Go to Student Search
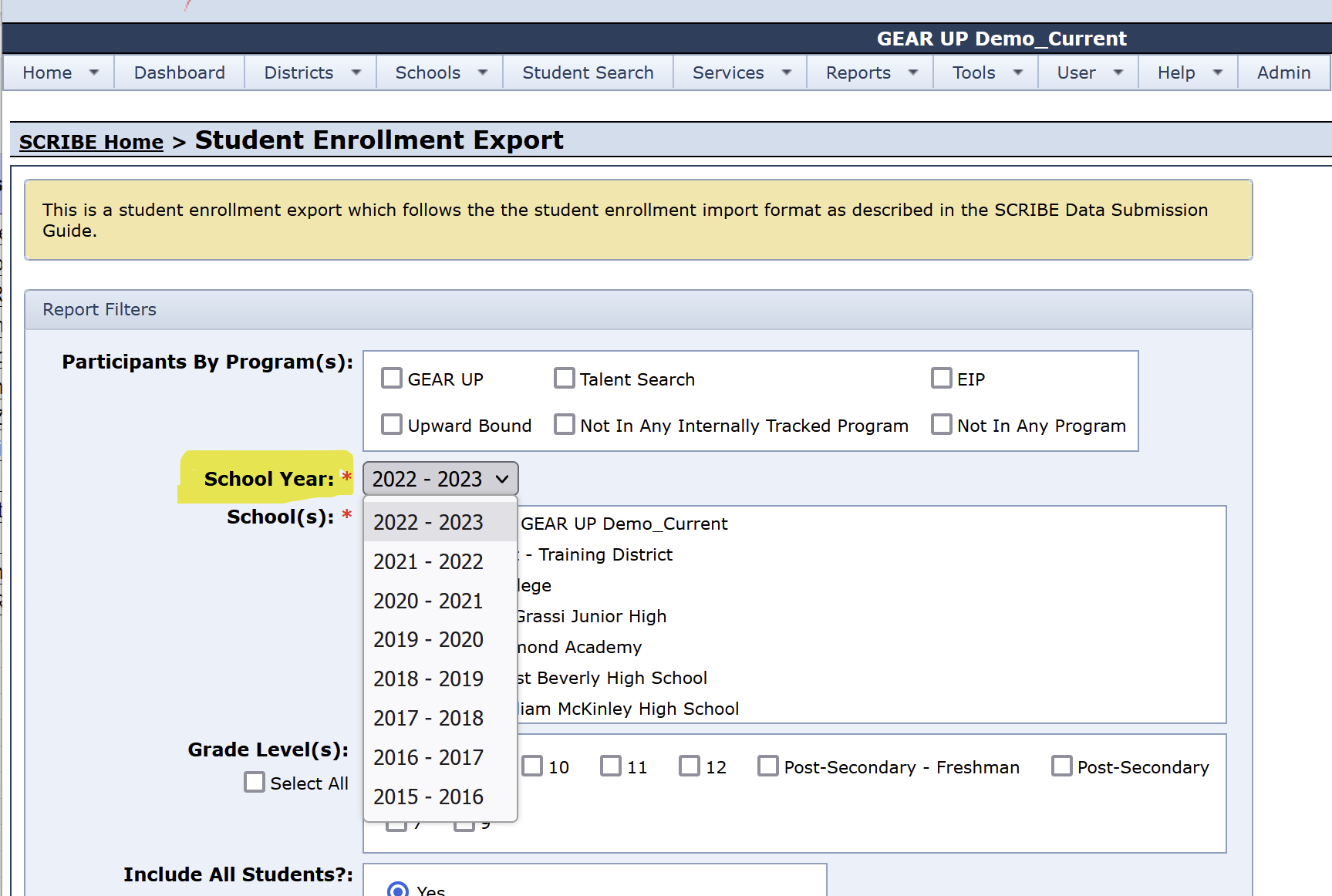This screenshot has height=896, width=1332. tap(588, 72)
